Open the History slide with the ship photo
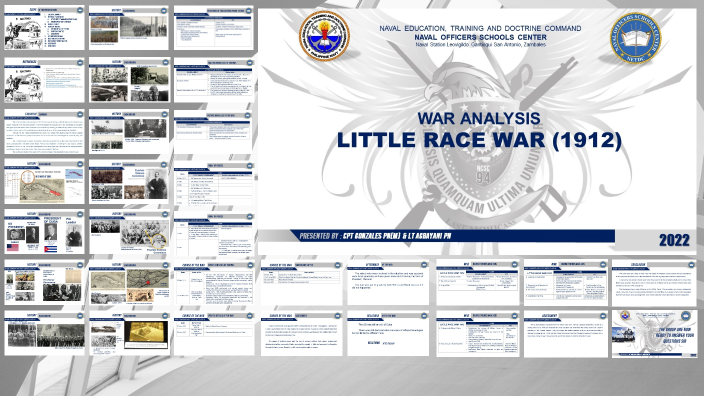The width and height of the screenshot is (704, 396). 129,132
